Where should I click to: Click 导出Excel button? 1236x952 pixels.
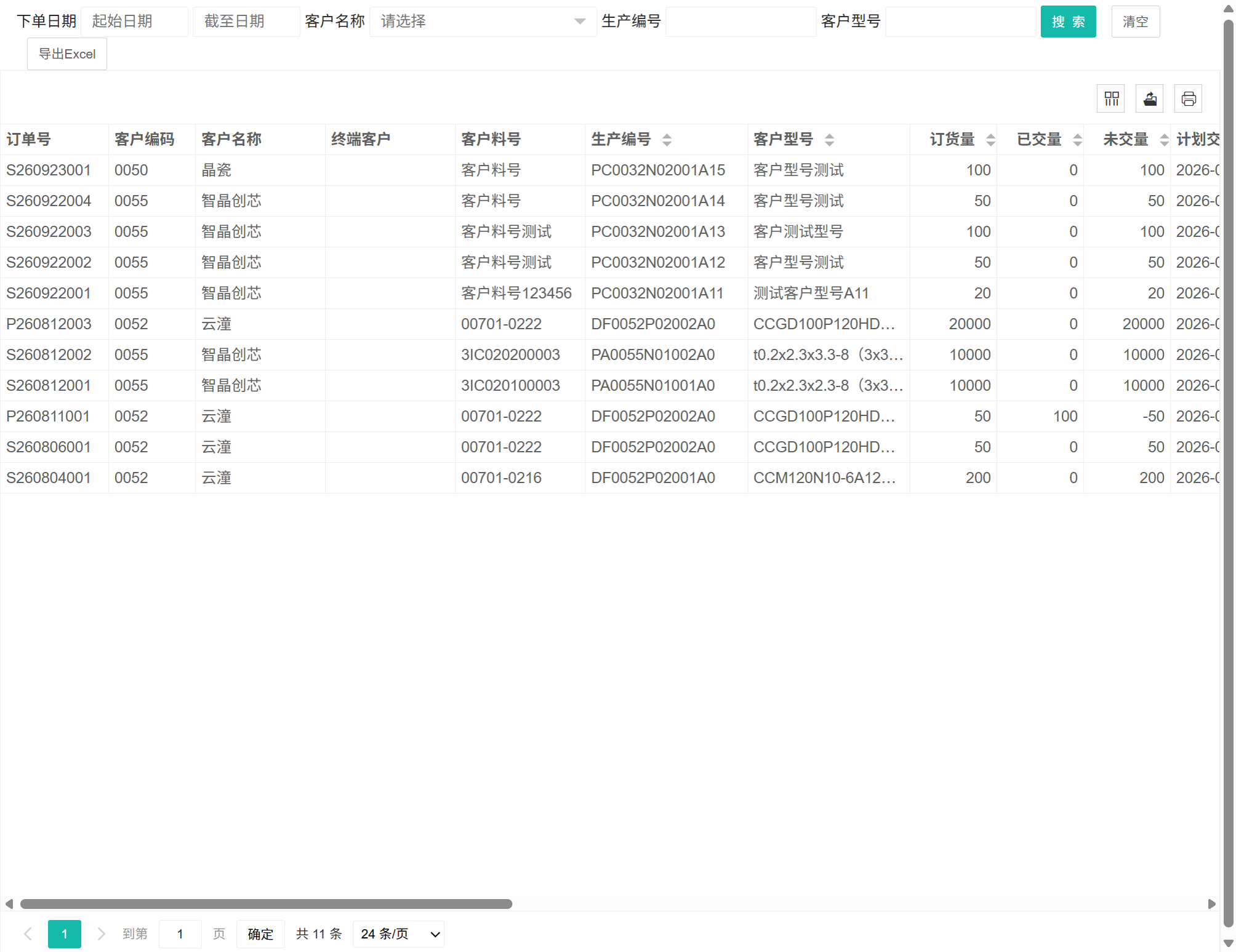pyautogui.click(x=67, y=54)
